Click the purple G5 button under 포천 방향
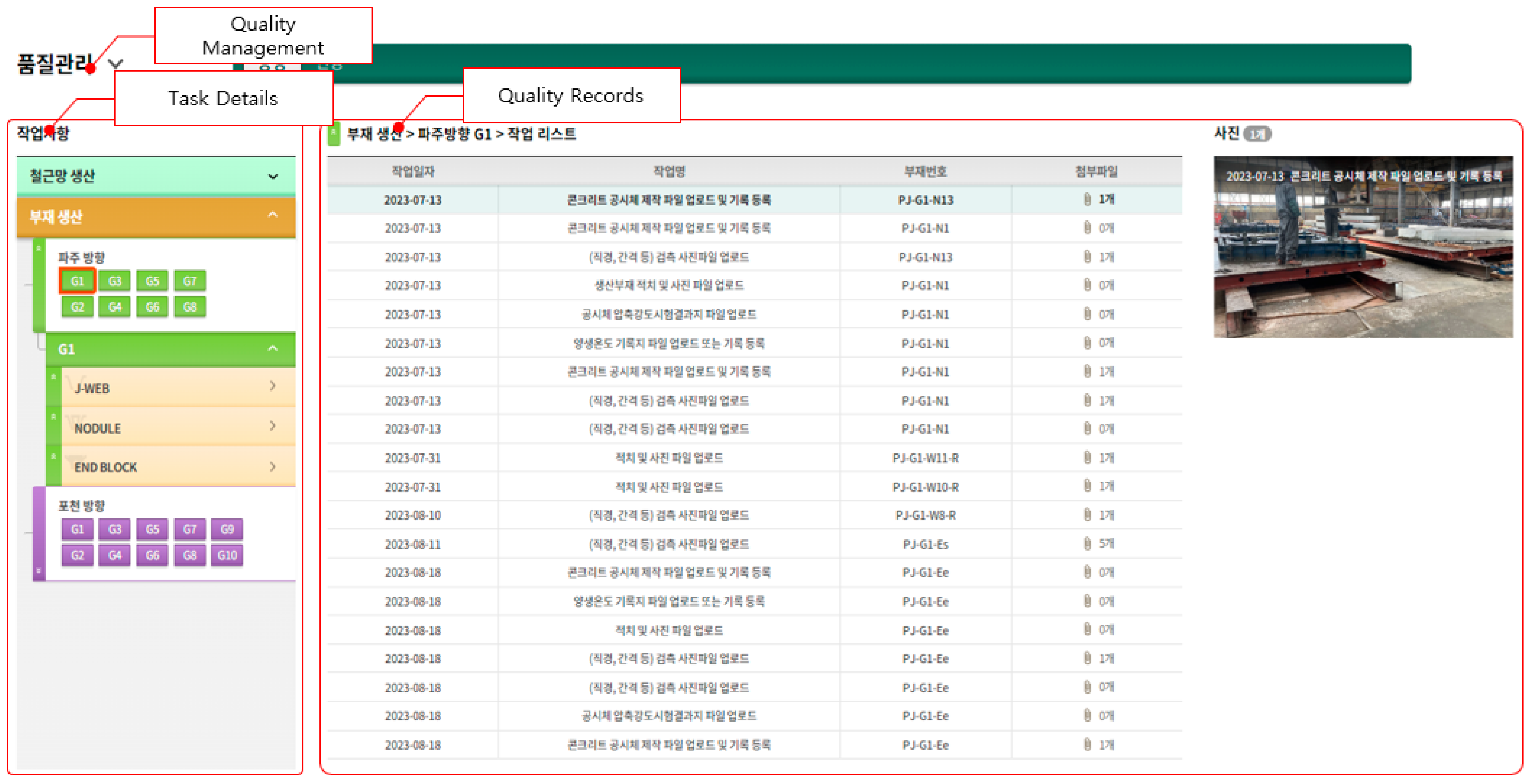The image size is (1532, 784). [152, 529]
